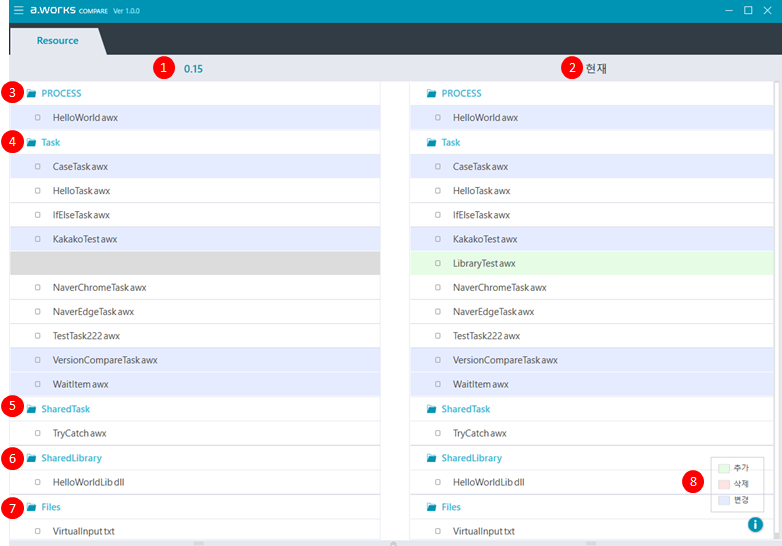Click SharedLibrary folder icon in 0.15 panel

click(x=32, y=458)
